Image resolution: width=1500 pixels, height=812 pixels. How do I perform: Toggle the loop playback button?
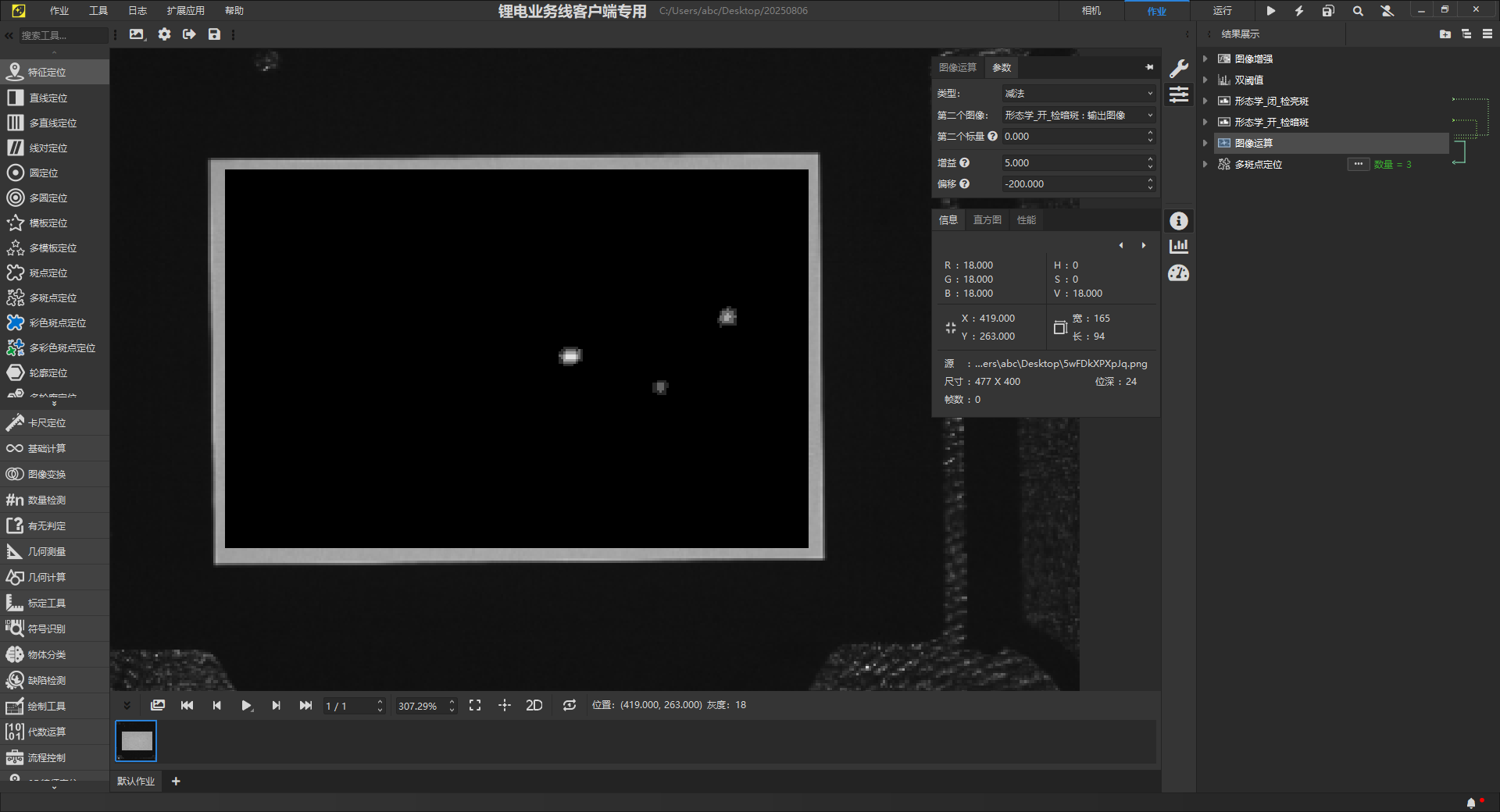pos(570,705)
